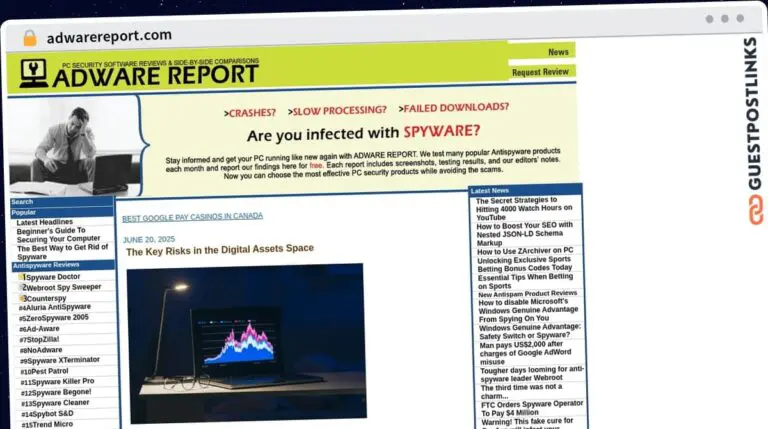Click the laptop chart article image

click(x=246, y=343)
